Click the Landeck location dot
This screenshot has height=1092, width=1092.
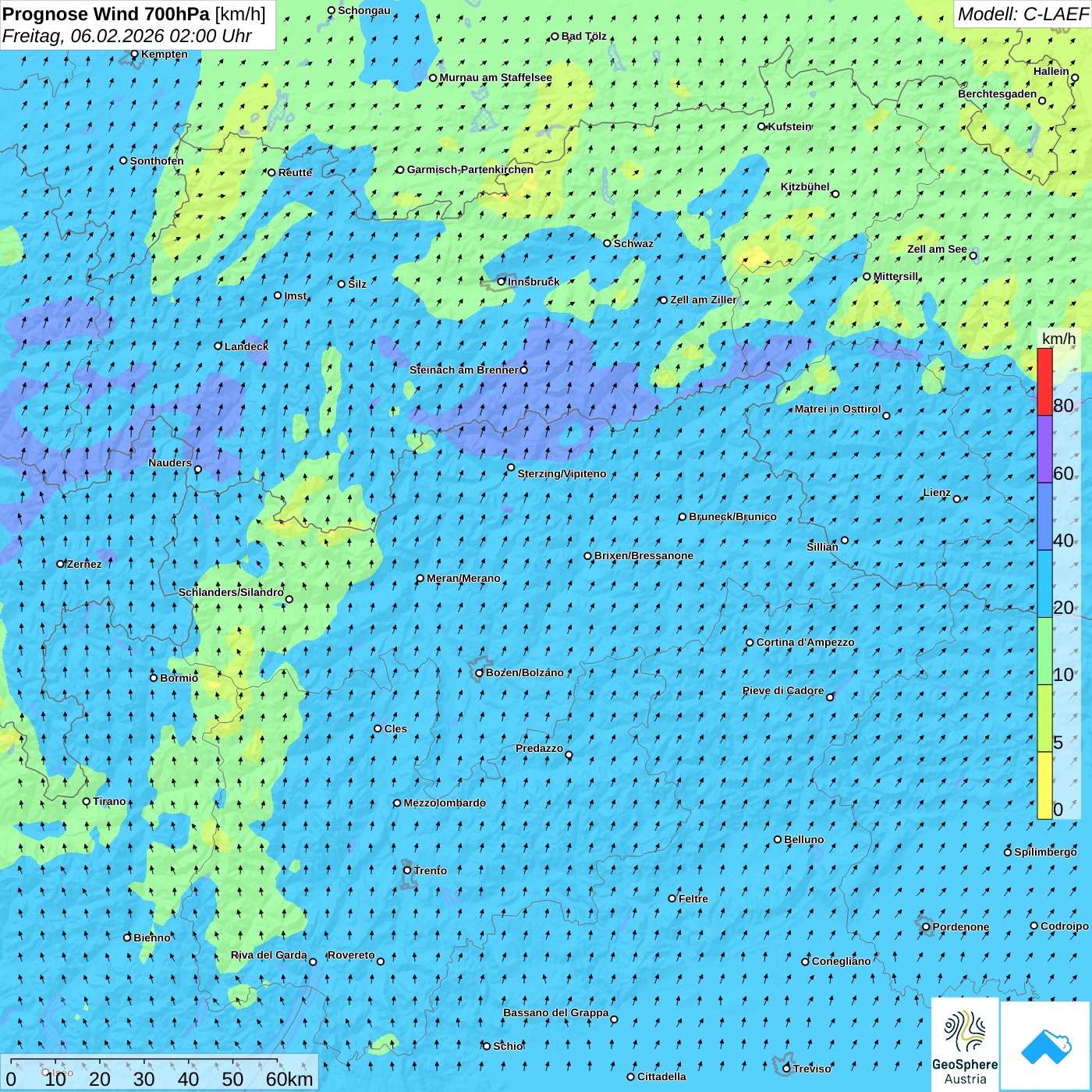pos(218,346)
